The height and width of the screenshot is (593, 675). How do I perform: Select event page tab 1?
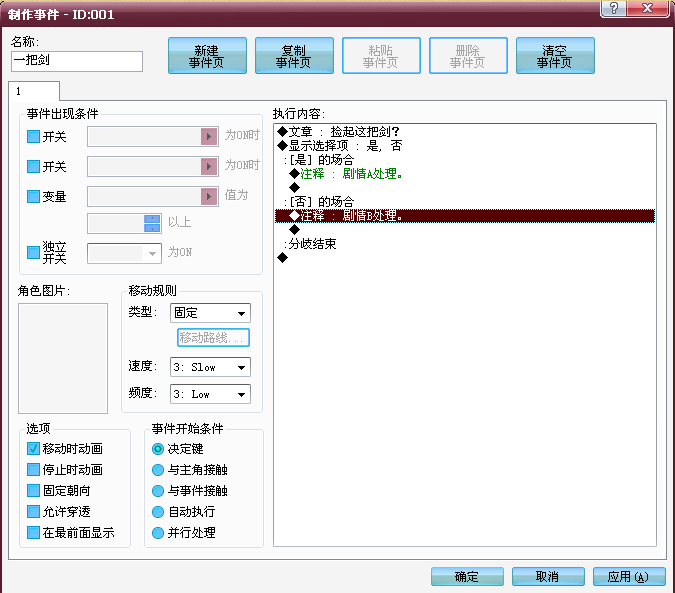(34, 91)
